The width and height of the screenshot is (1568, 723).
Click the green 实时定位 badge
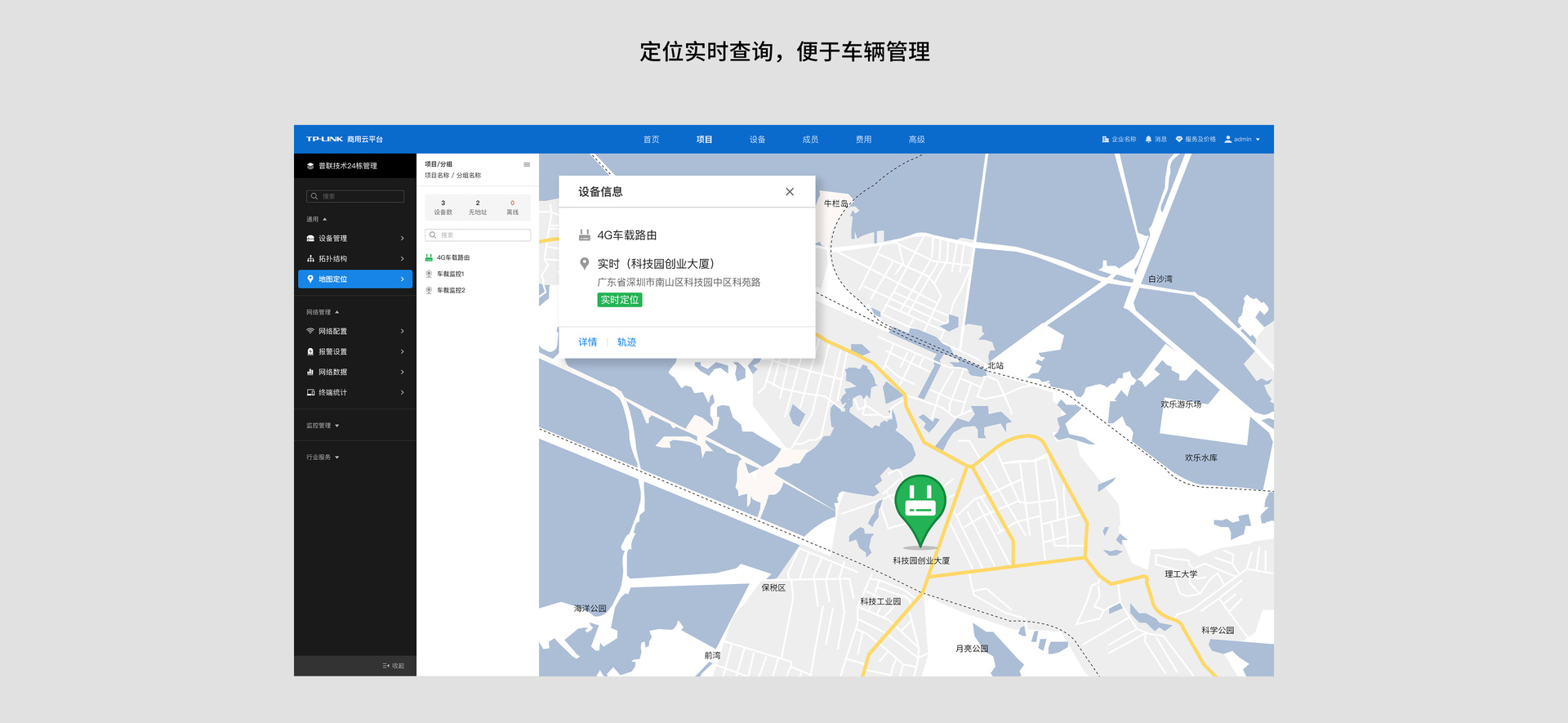619,300
